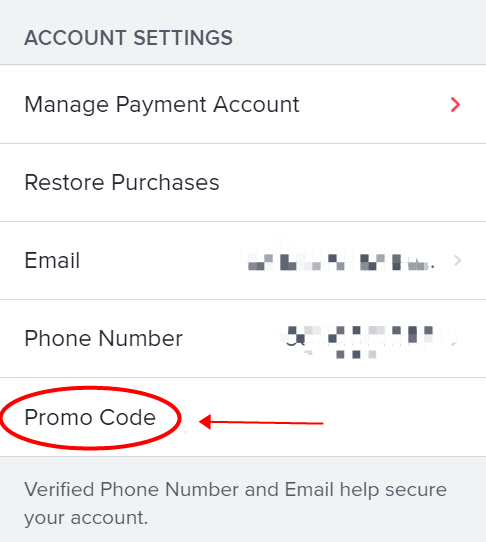The image size is (486, 542).
Task: Select Restore Purchases
Action: click(x=243, y=183)
